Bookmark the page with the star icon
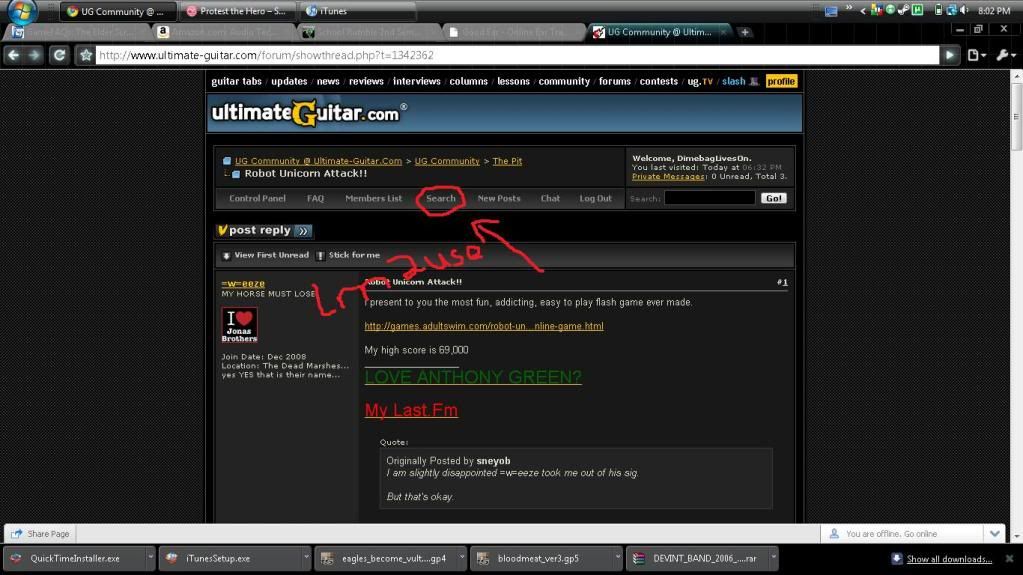Screen dimensions: 1023x575 pos(85,55)
